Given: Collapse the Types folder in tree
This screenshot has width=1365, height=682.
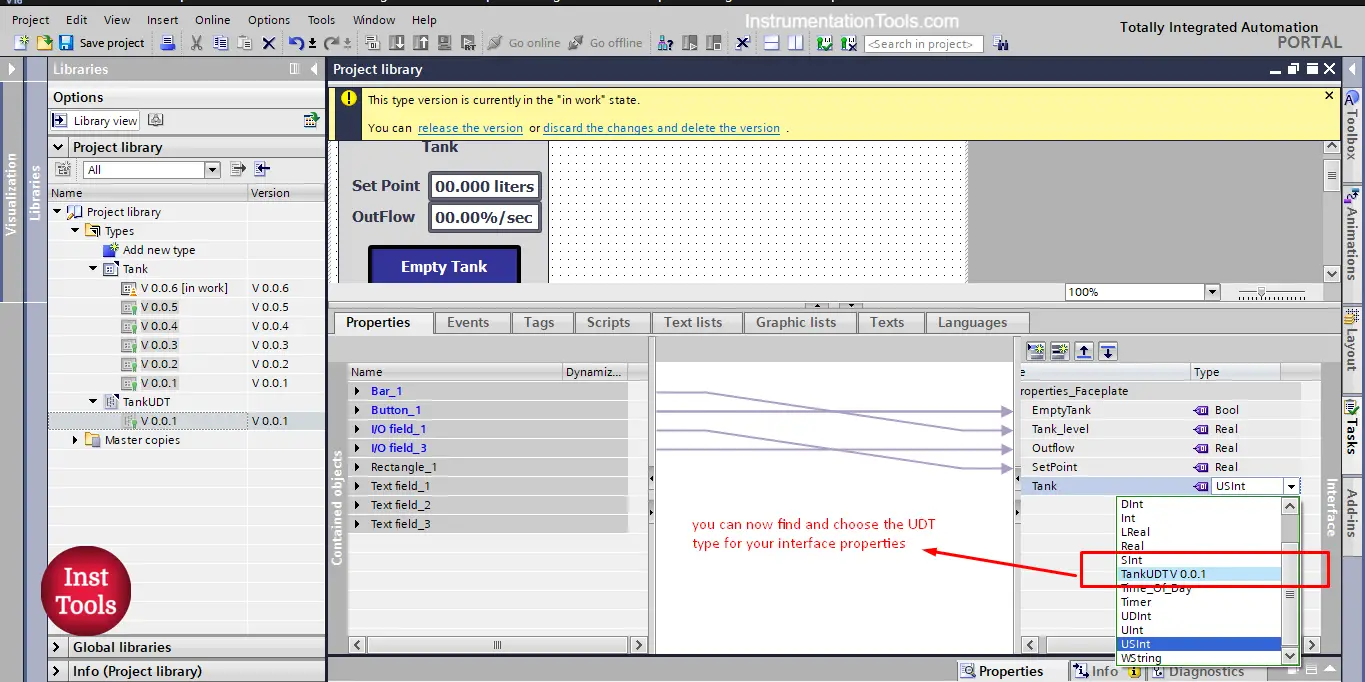Looking at the screenshot, I should click(75, 231).
